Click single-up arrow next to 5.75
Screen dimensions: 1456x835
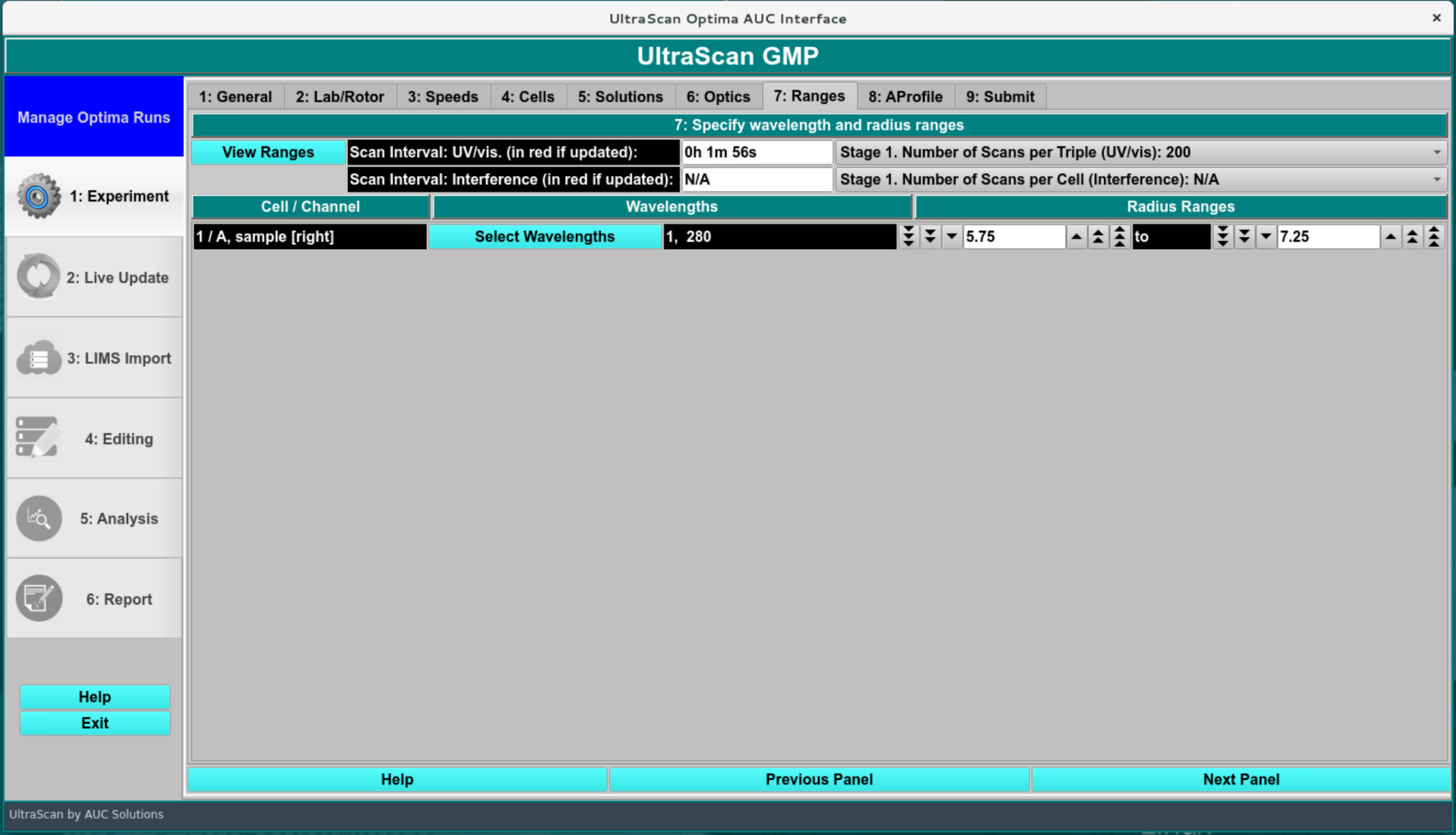coord(1076,236)
